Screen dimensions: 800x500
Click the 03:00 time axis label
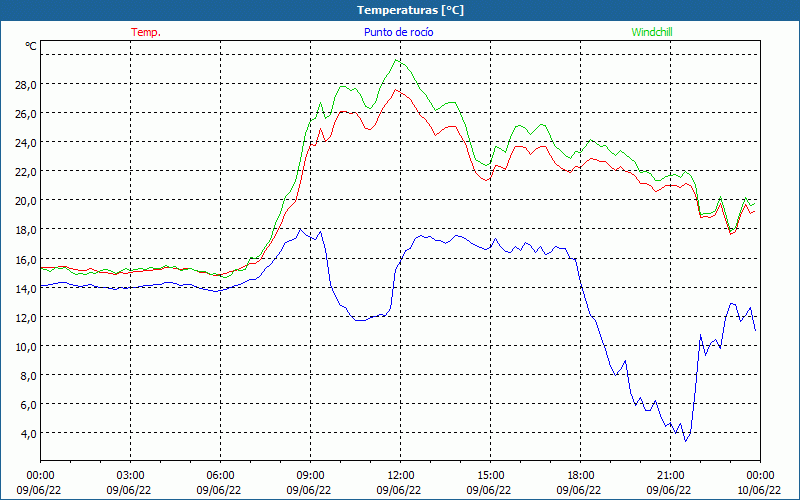click(131, 476)
